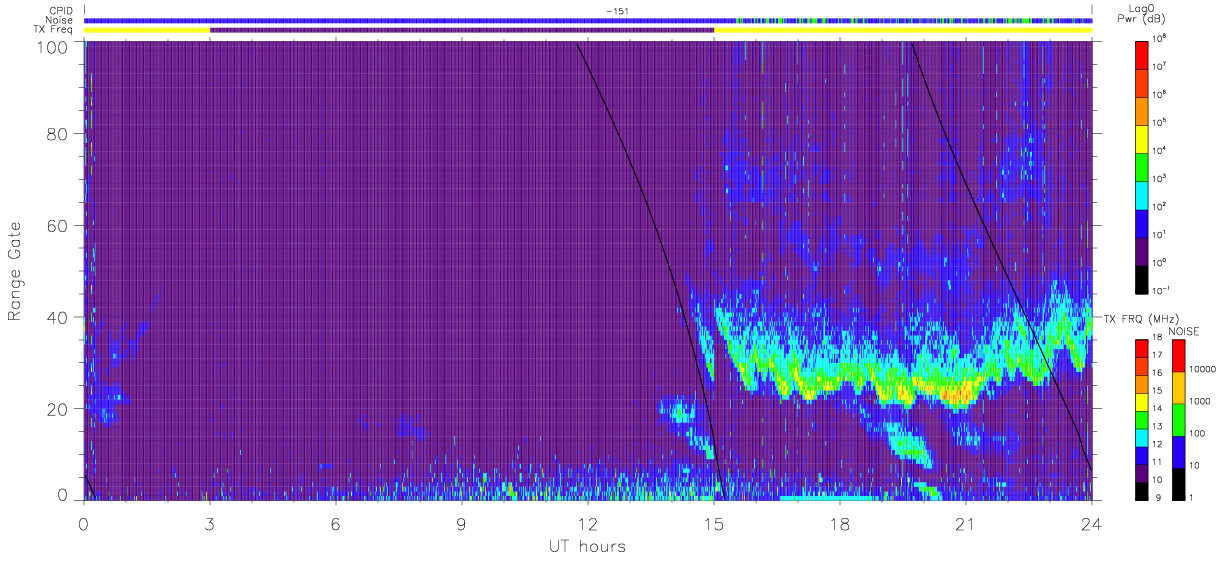Click the red segment of Lag0 Pwr colorbar
The height and width of the screenshot is (567, 1228).
pos(1144,54)
